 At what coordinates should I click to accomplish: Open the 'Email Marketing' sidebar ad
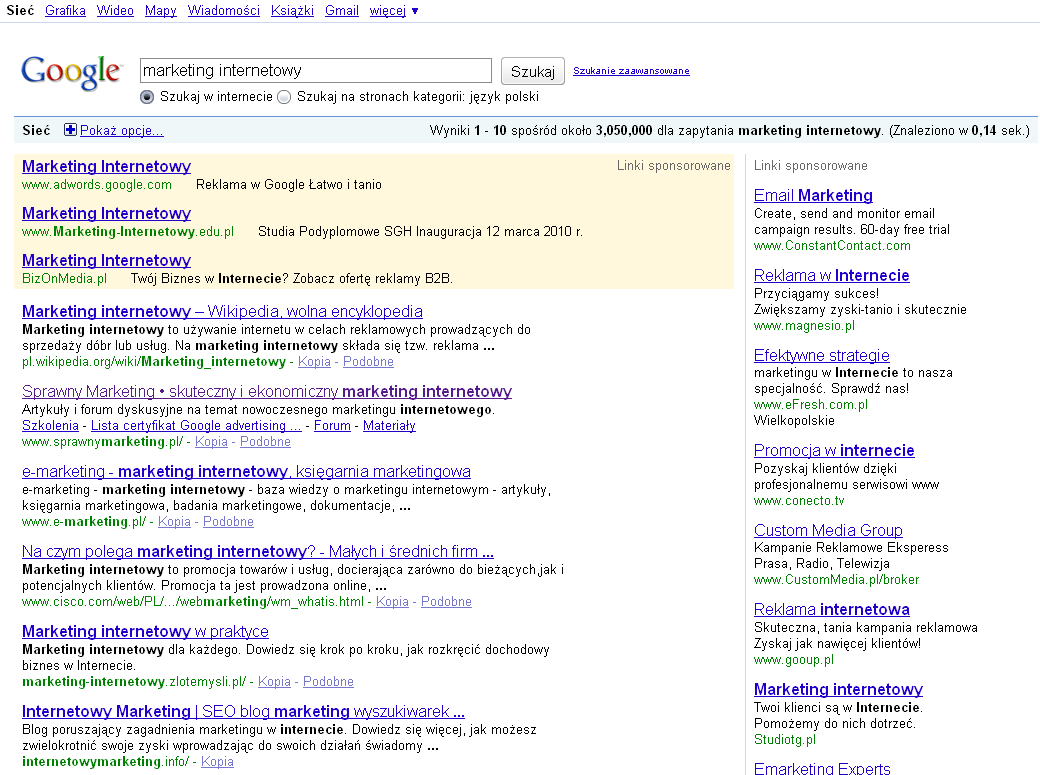click(x=813, y=196)
